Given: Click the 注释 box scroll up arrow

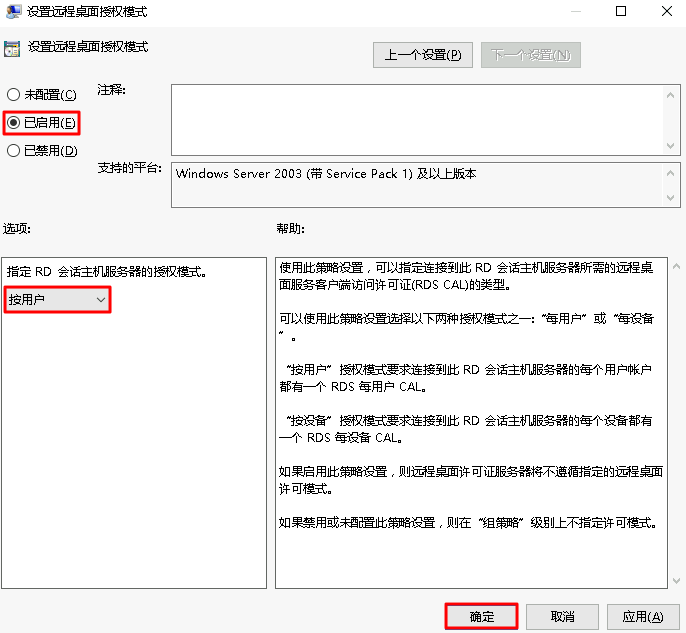Looking at the screenshot, I should pyautogui.click(x=670, y=95).
